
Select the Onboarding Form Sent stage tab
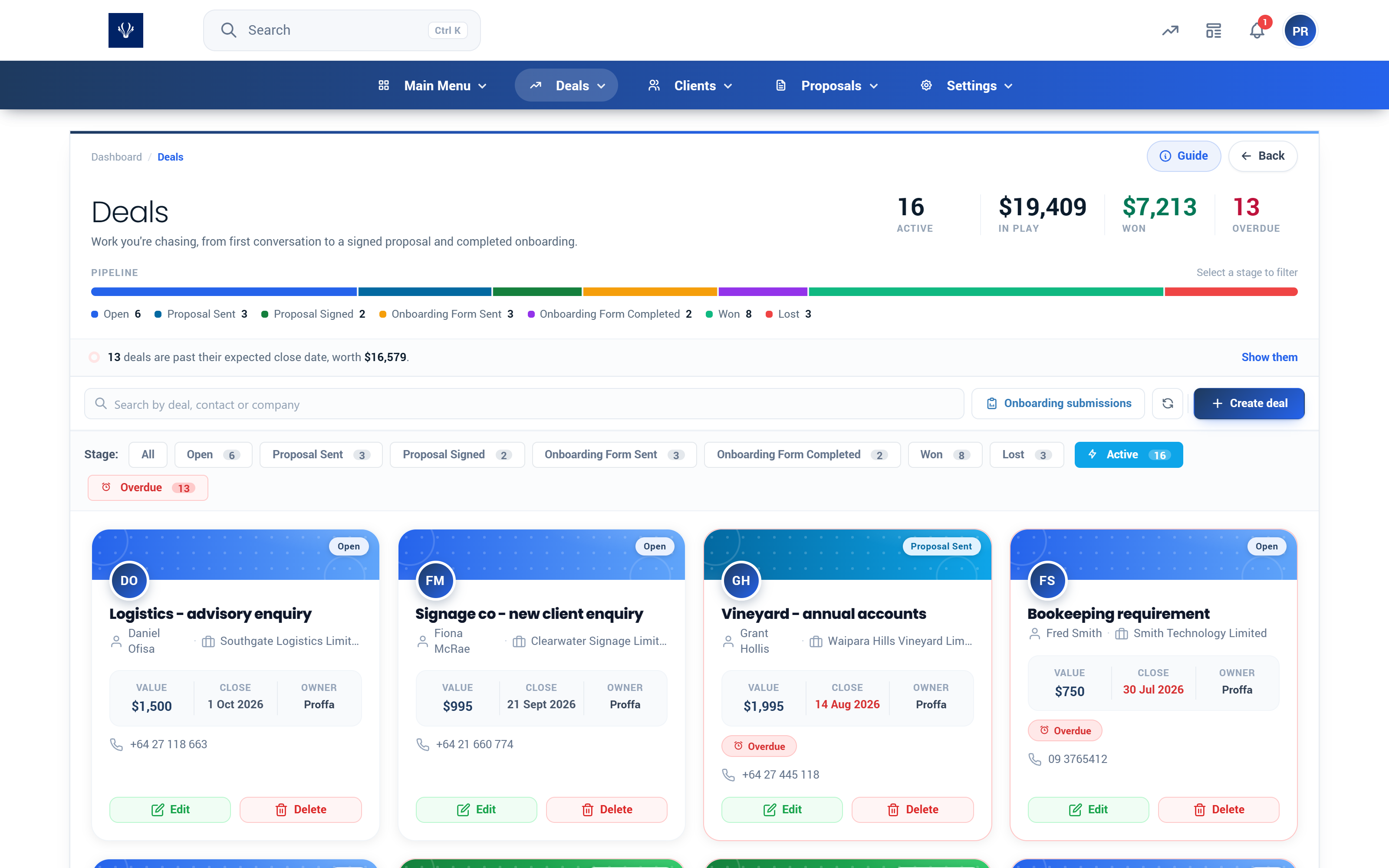(614, 455)
